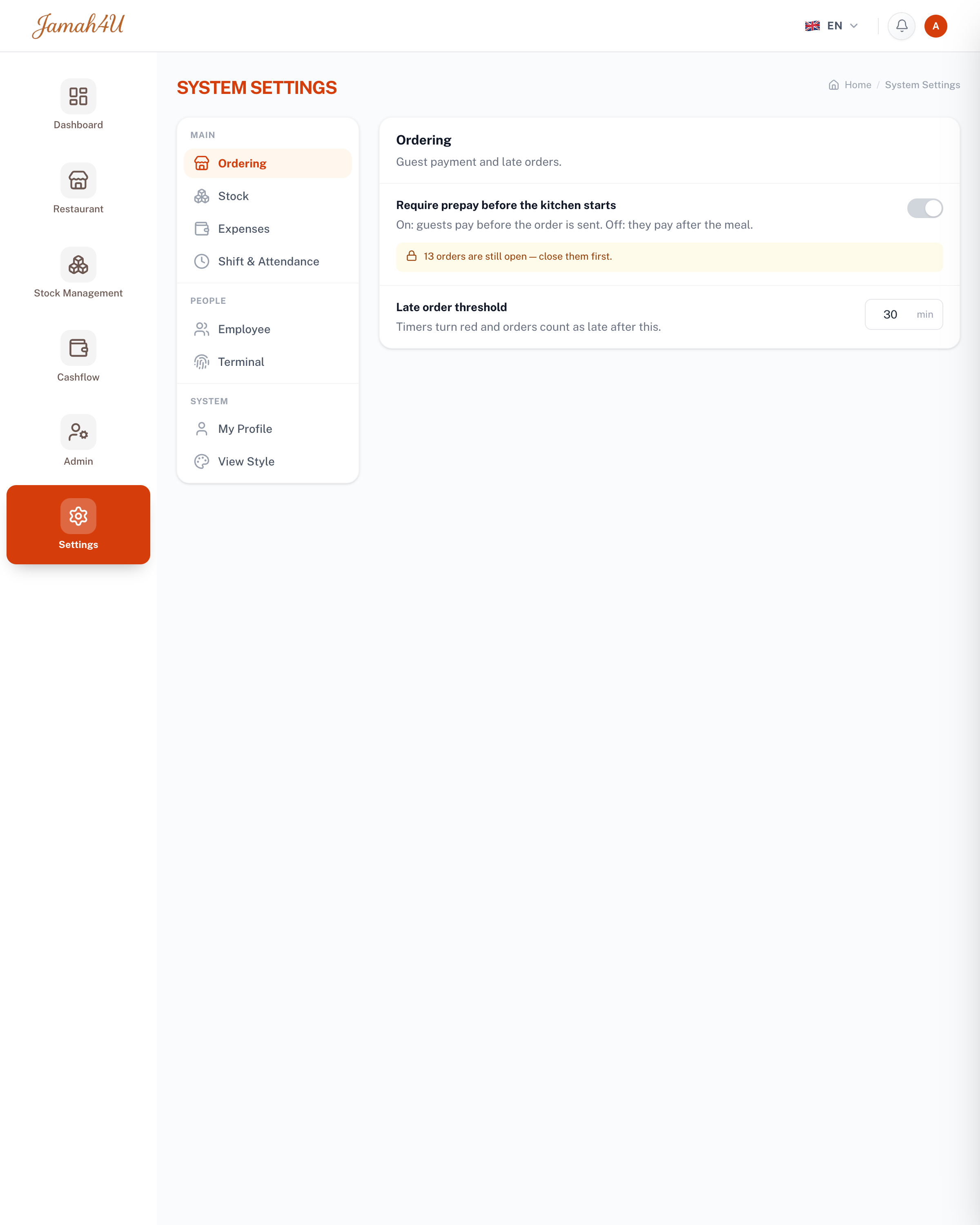980x1225 pixels.
Task: Click the 'Guest payment and late orders.' subtitle
Action: click(x=478, y=162)
